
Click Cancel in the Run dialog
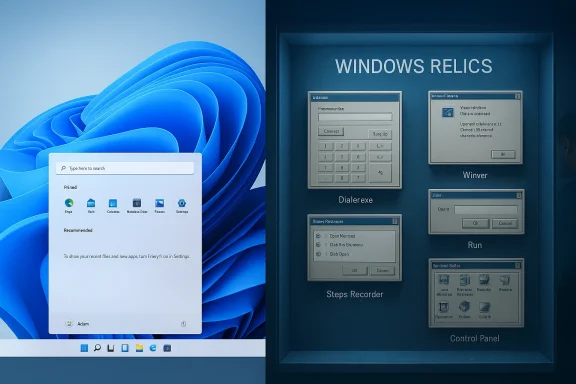(x=505, y=223)
